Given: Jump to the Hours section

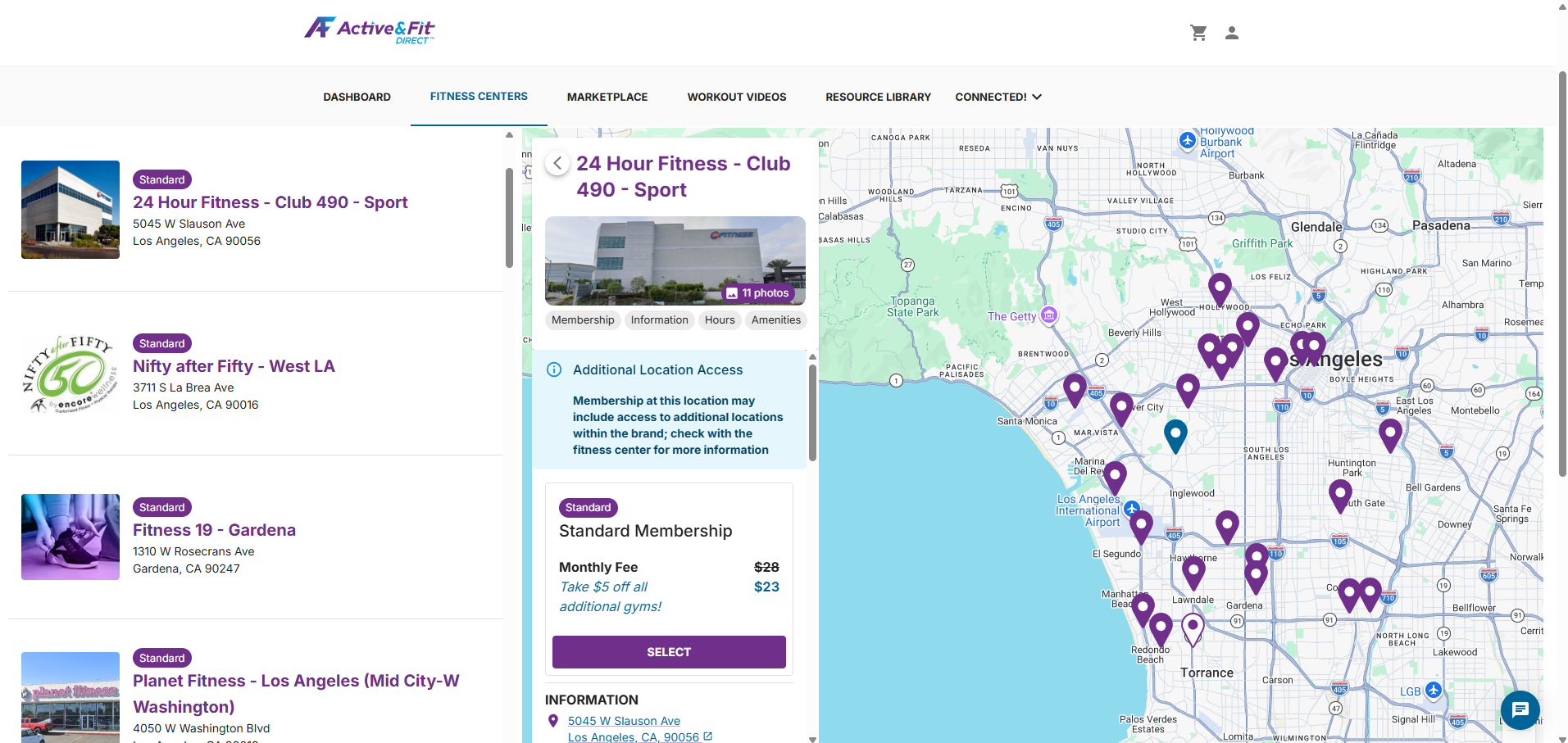Looking at the screenshot, I should pos(720,320).
